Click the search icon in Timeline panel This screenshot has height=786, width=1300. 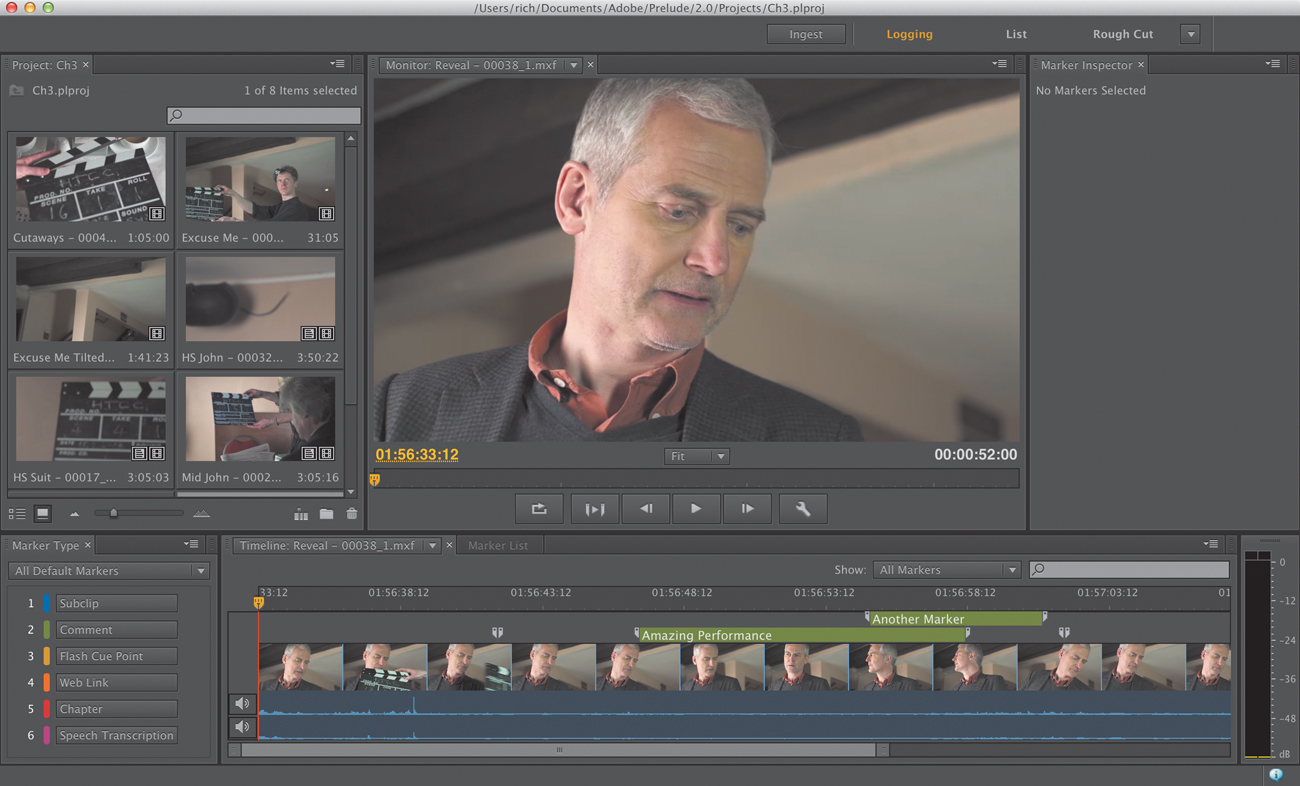pyautogui.click(x=1039, y=570)
